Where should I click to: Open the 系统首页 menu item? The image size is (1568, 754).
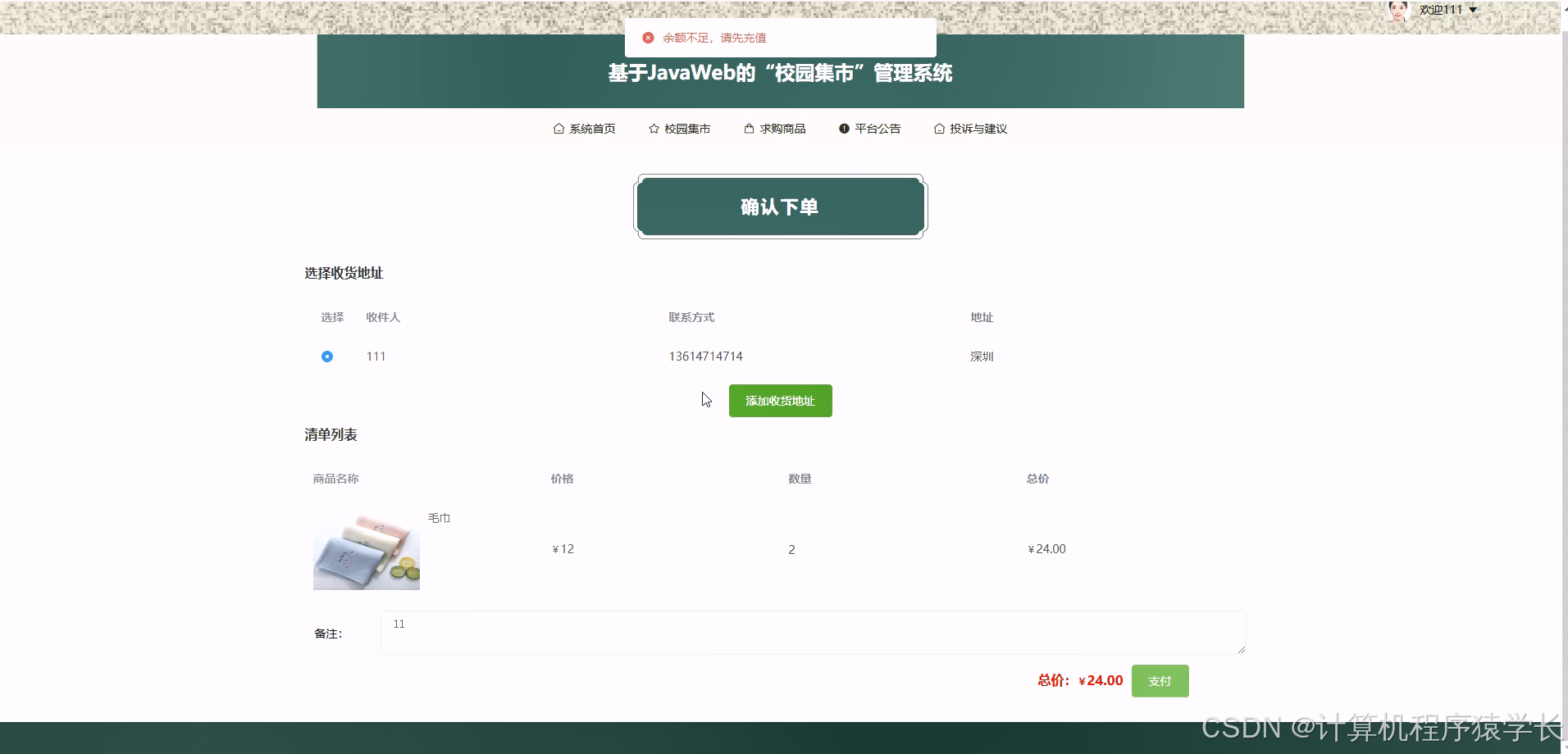[x=592, y=128]
